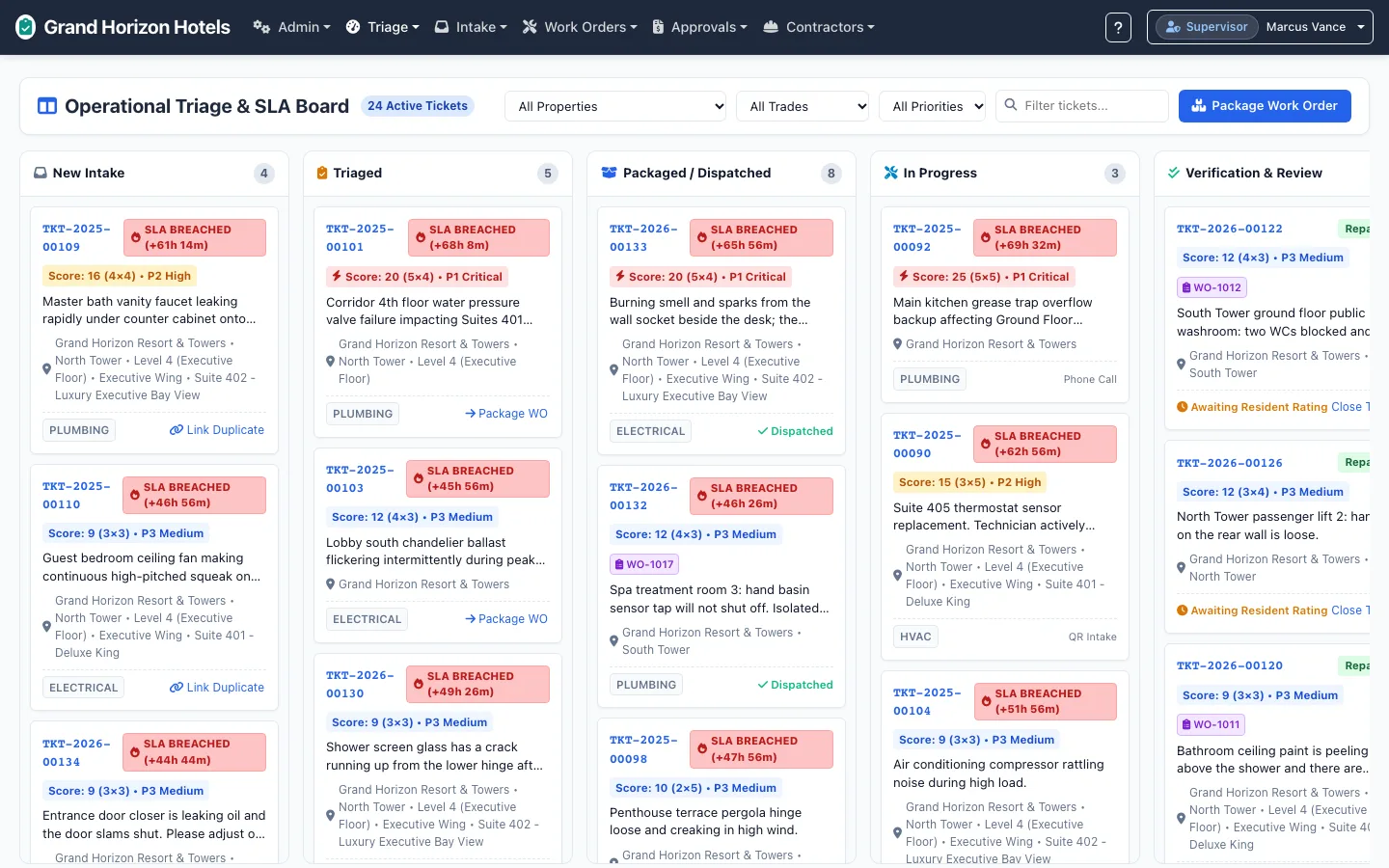The image size is (1389, 868).
Task: Click QR Intake source on TKT-2025-00090 card
Action: pos(1093,637)
